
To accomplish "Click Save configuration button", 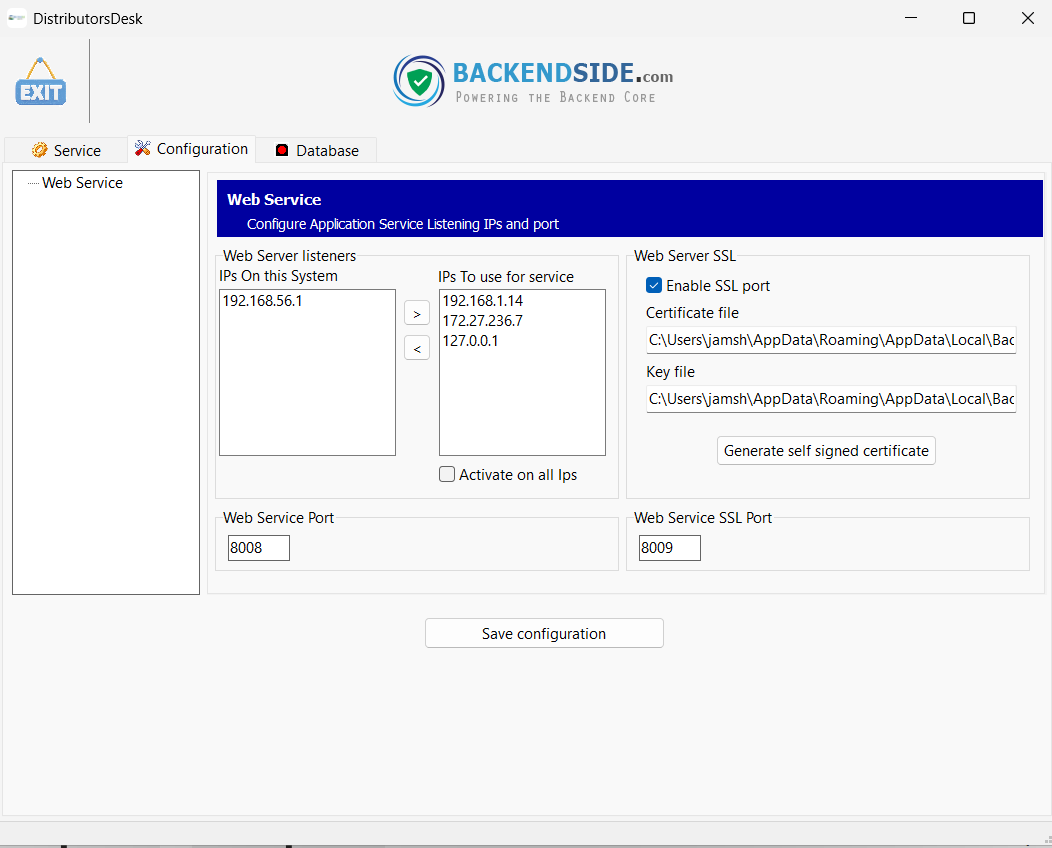I will [x=544, y=633].
